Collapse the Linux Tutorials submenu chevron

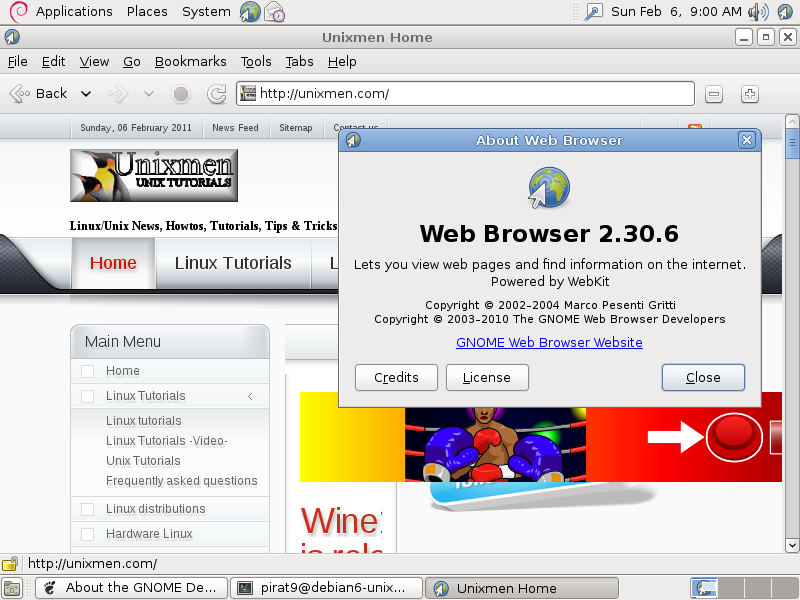tap(250, 396)
